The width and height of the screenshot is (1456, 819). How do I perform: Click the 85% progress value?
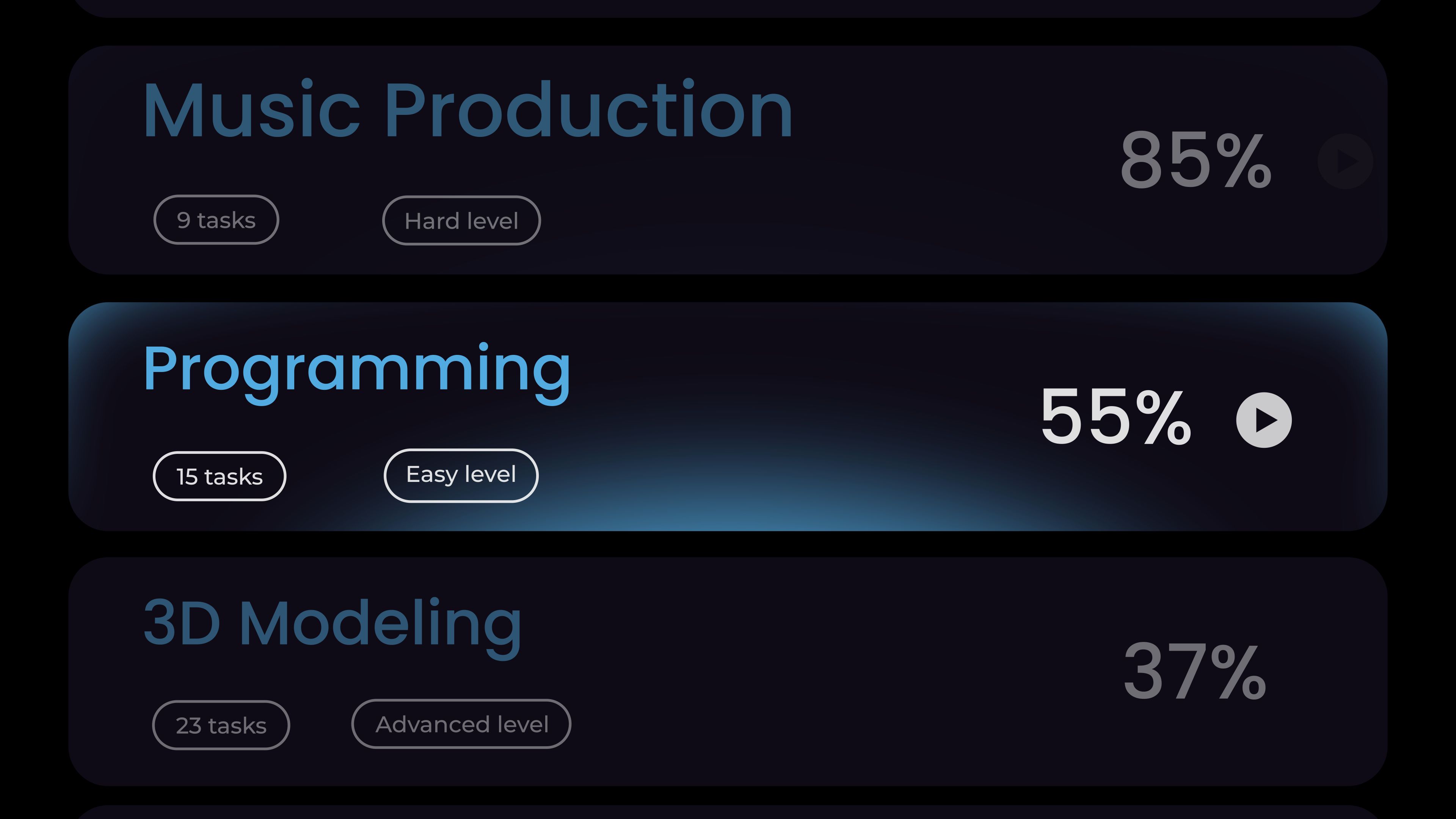tap(1196, 160)
